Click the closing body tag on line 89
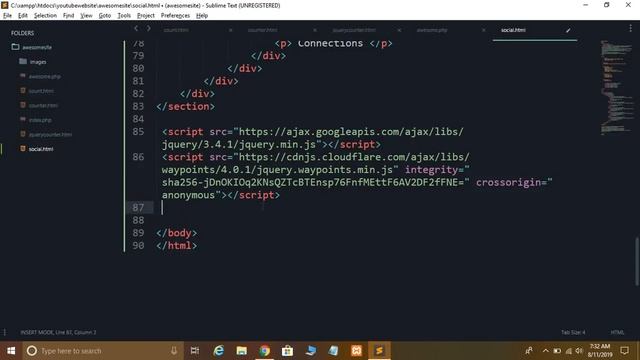The height and width of the screenshot is (360, 640). point(177,233)
